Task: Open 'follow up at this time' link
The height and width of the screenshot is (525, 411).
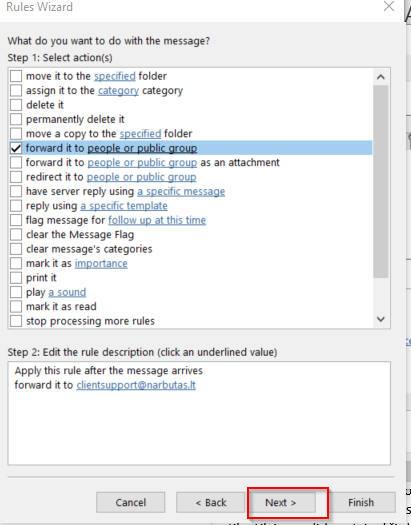Action: [x=157, y=220]
